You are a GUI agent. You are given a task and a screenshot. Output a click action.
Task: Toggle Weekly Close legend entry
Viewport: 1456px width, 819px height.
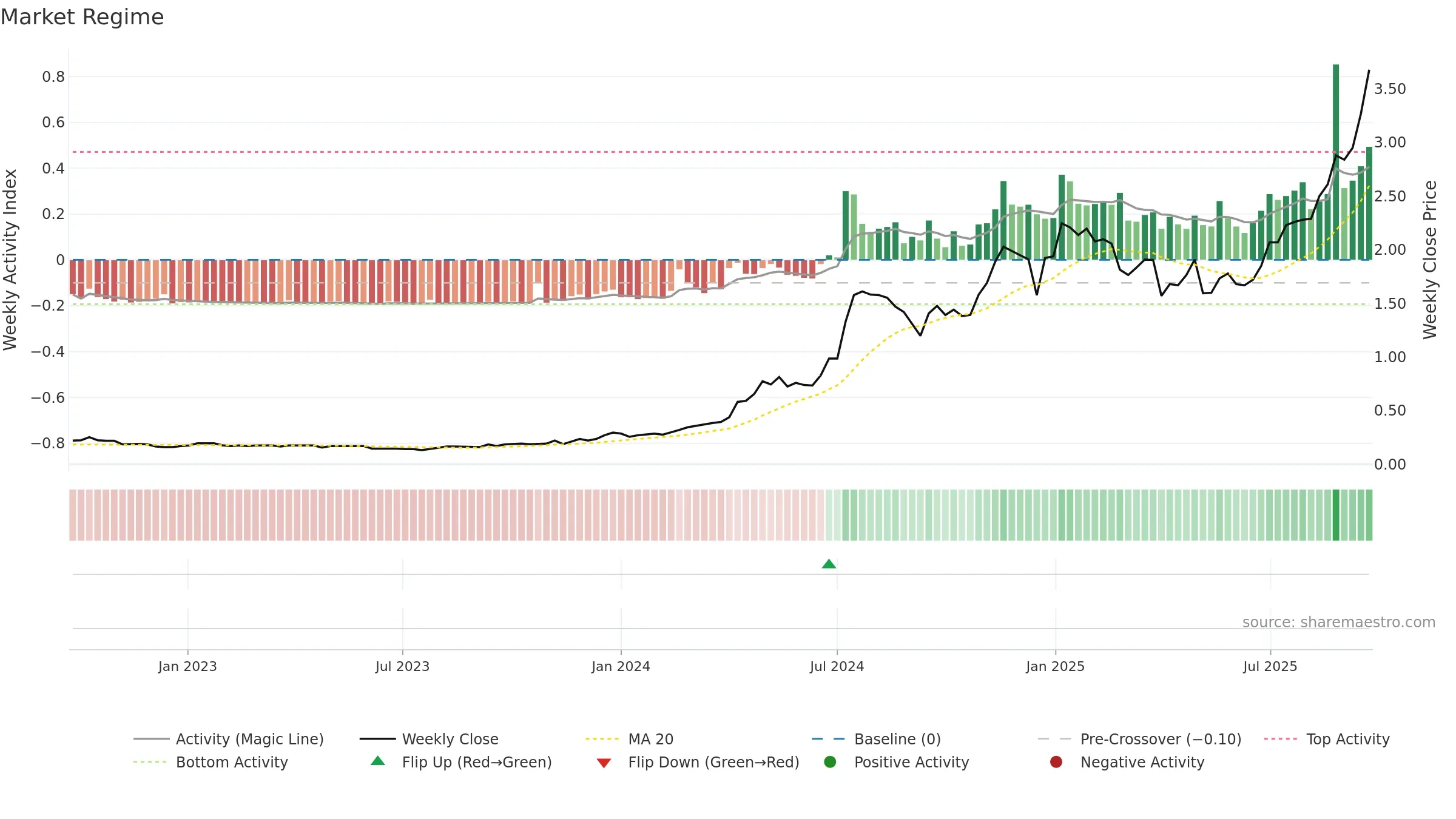(x=429, y=739)
